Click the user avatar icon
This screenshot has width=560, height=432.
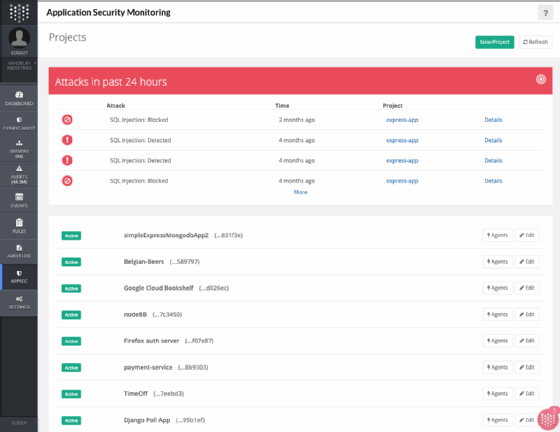(x=19, y=38)
